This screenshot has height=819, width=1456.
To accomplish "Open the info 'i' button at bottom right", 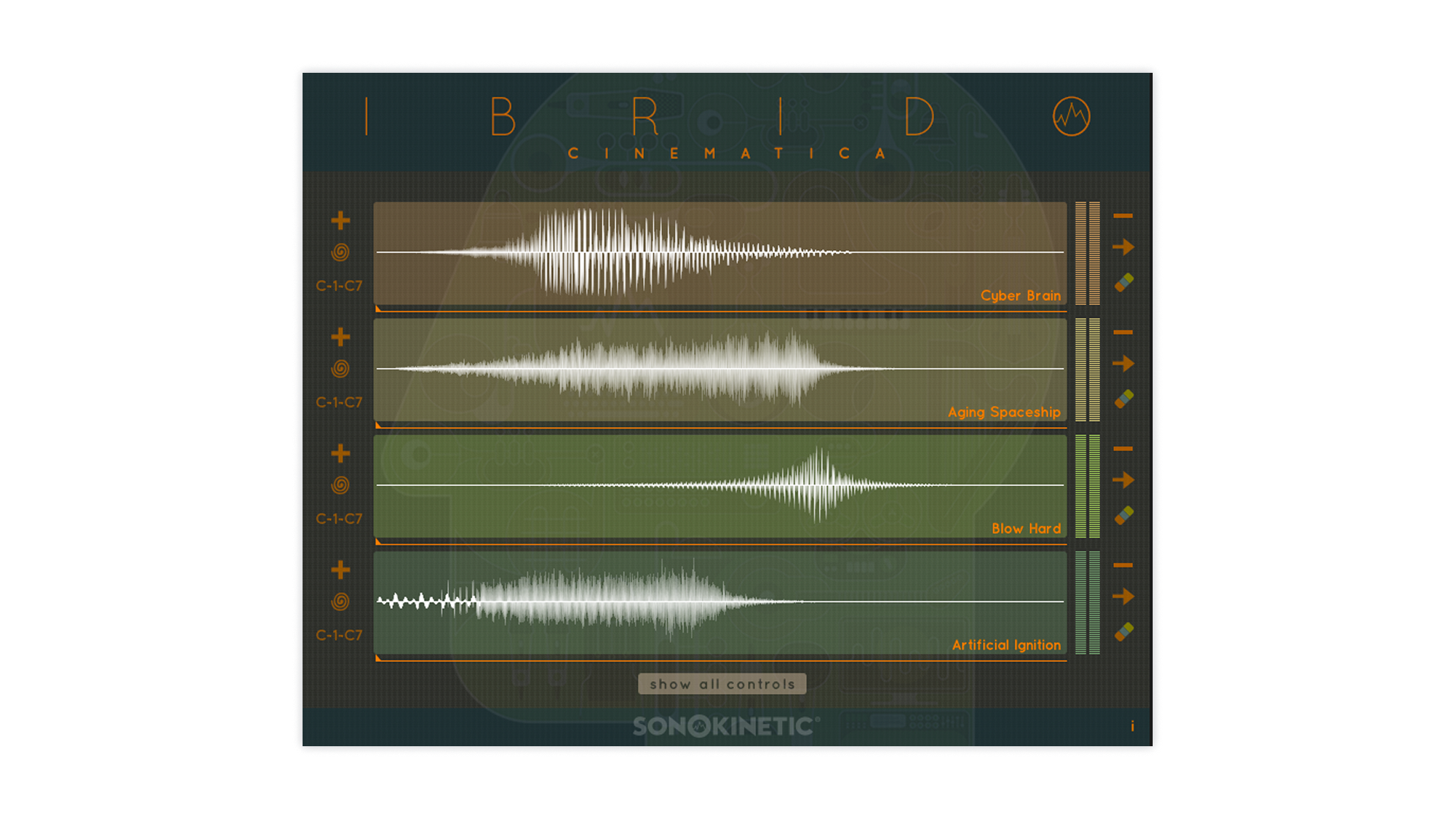I will coord(1132,726).
